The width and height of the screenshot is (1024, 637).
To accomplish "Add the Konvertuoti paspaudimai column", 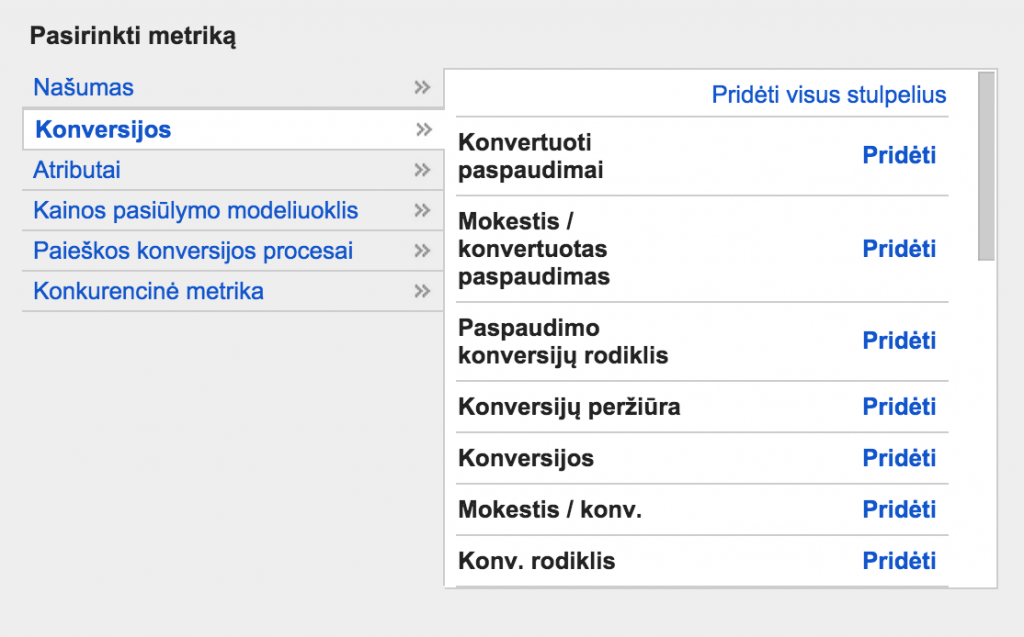I will (x=899, y=156).
